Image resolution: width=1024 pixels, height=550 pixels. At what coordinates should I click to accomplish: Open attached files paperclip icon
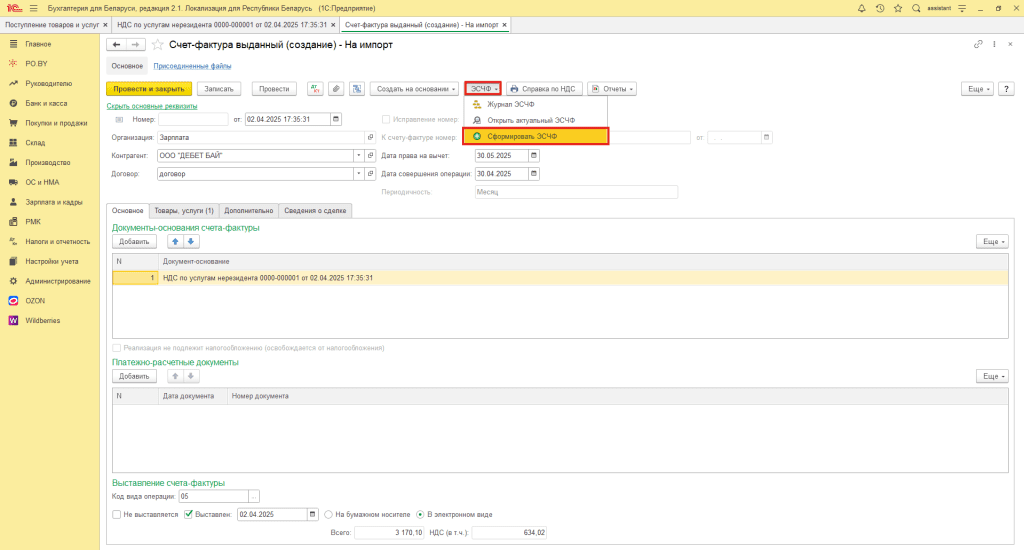[x=336, y=89]
